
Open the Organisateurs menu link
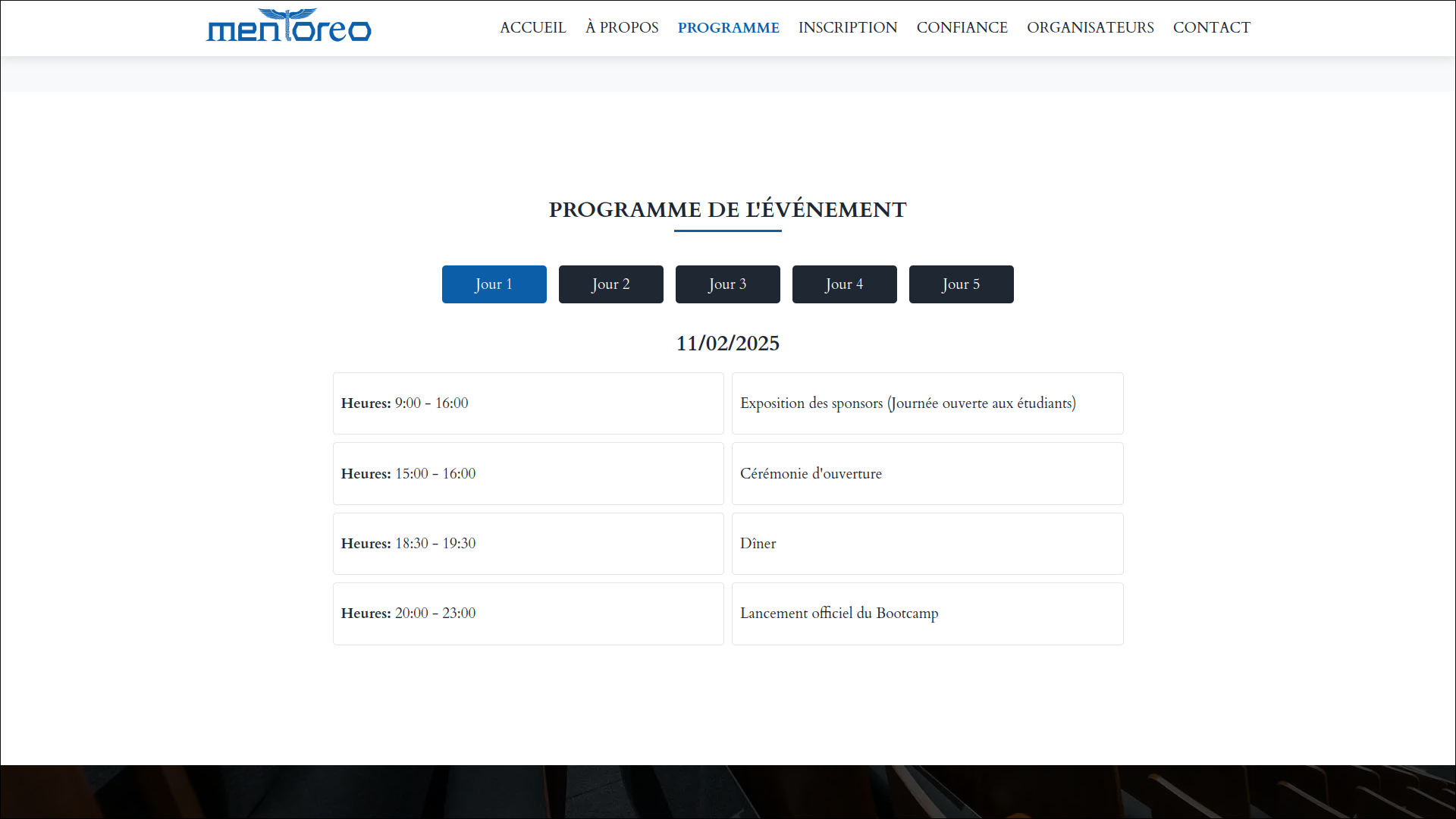[x=1090, y=27]
